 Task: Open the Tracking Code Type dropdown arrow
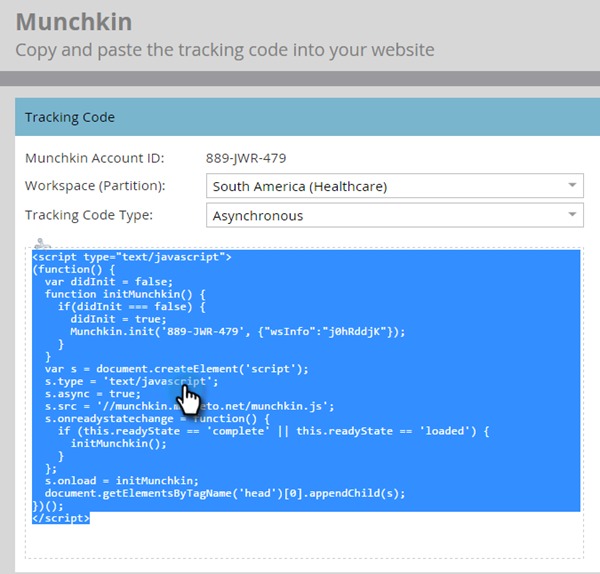tap(572, 215)
